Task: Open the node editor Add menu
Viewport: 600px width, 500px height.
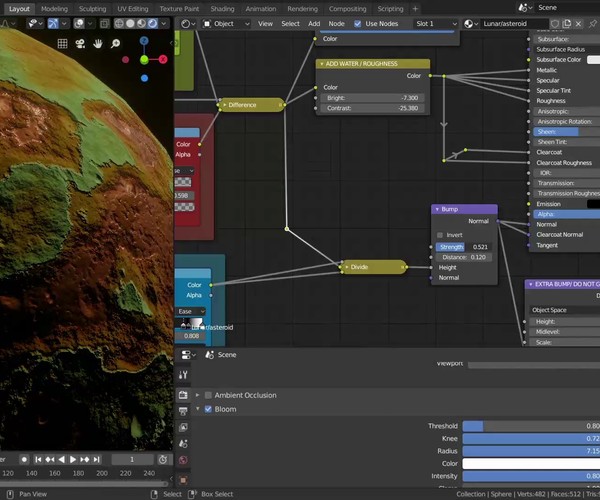Action: click(314, 24)
